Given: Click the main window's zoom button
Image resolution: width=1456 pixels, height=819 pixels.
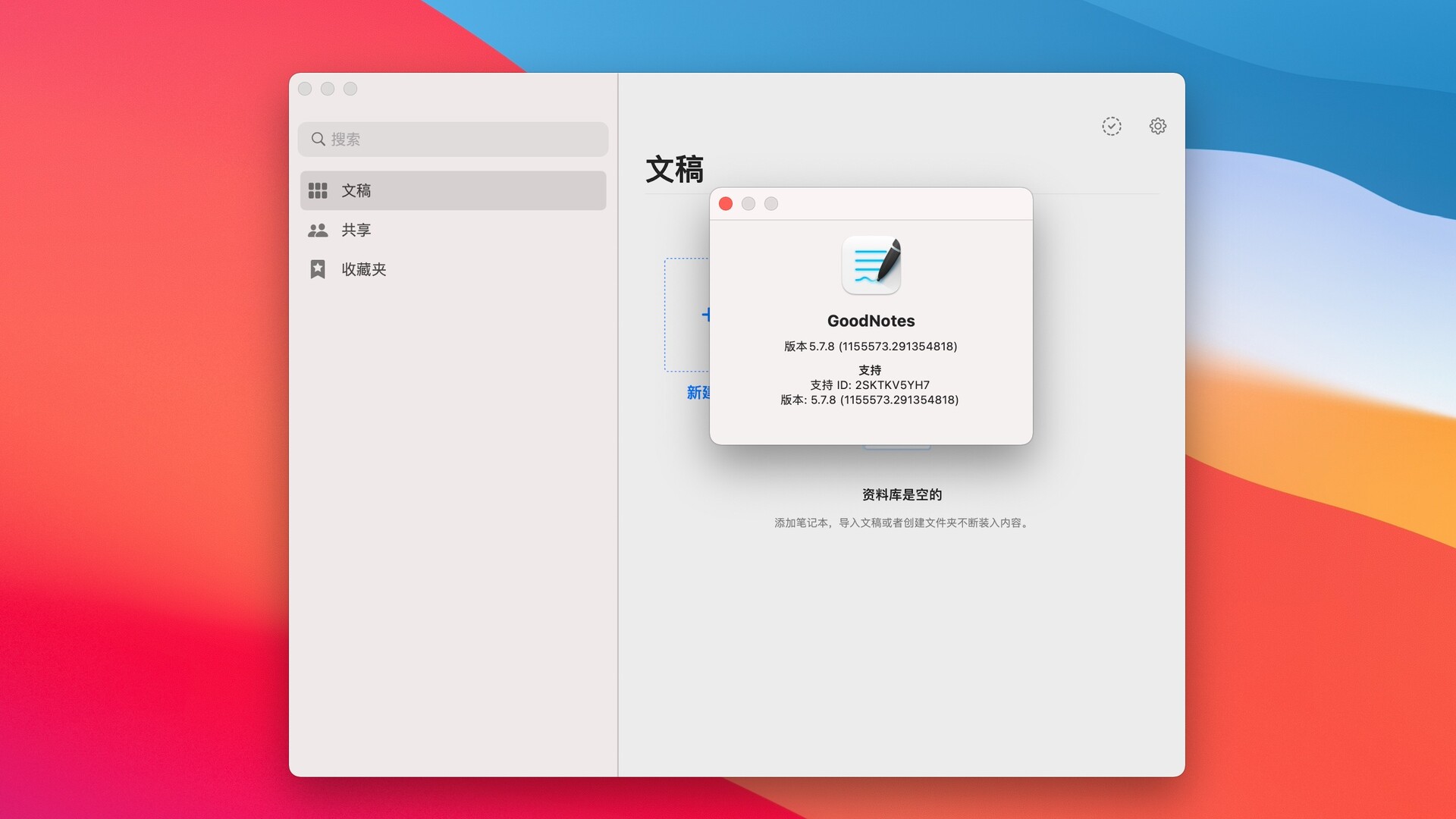Looking at the screenshot, I should pyautogui.click(x=350, y=89).
